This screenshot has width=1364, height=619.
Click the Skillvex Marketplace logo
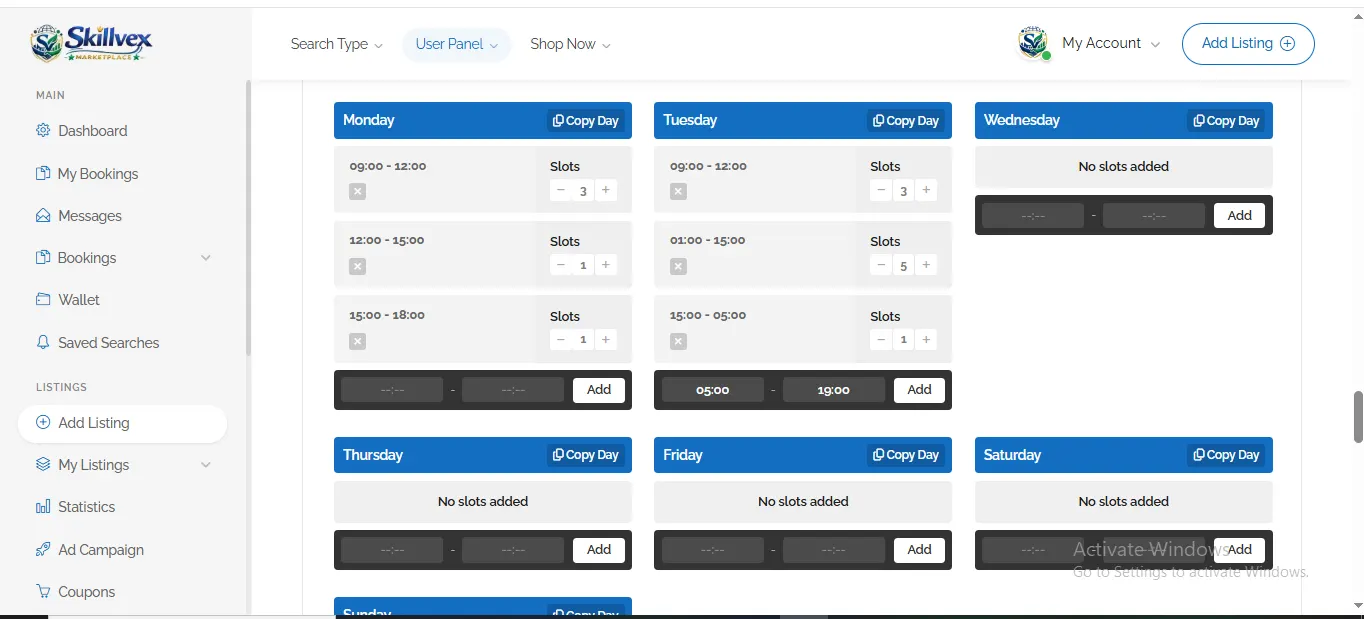click(92, 43)
